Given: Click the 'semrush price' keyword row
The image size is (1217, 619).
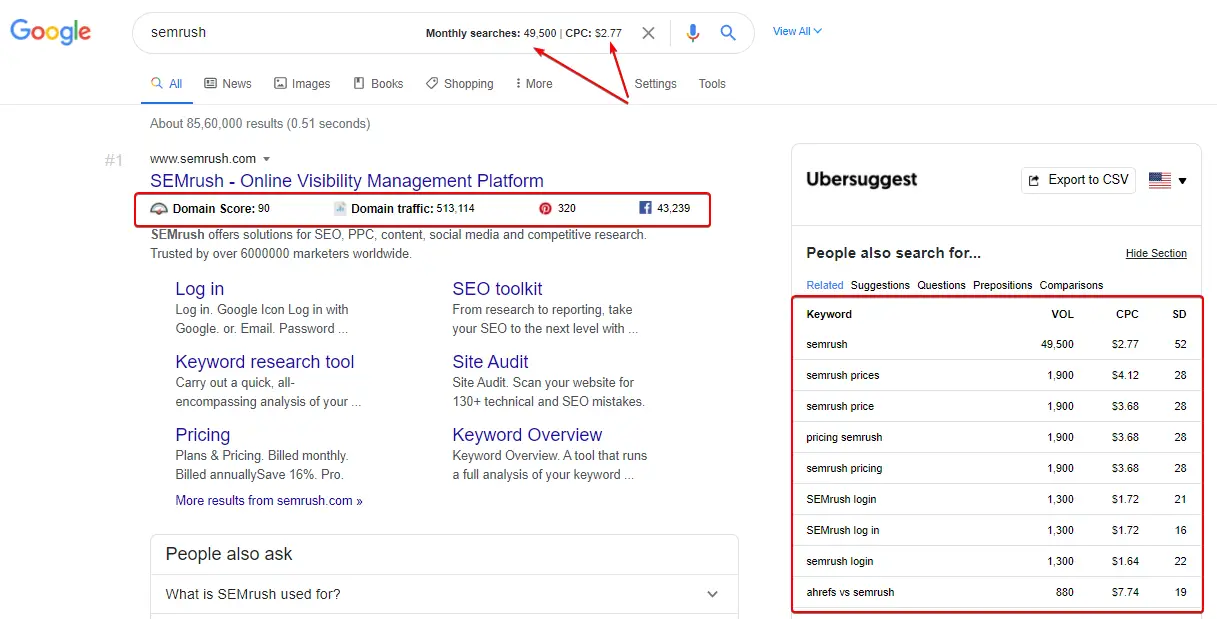Looking at the screenshot, I should 997,406.
